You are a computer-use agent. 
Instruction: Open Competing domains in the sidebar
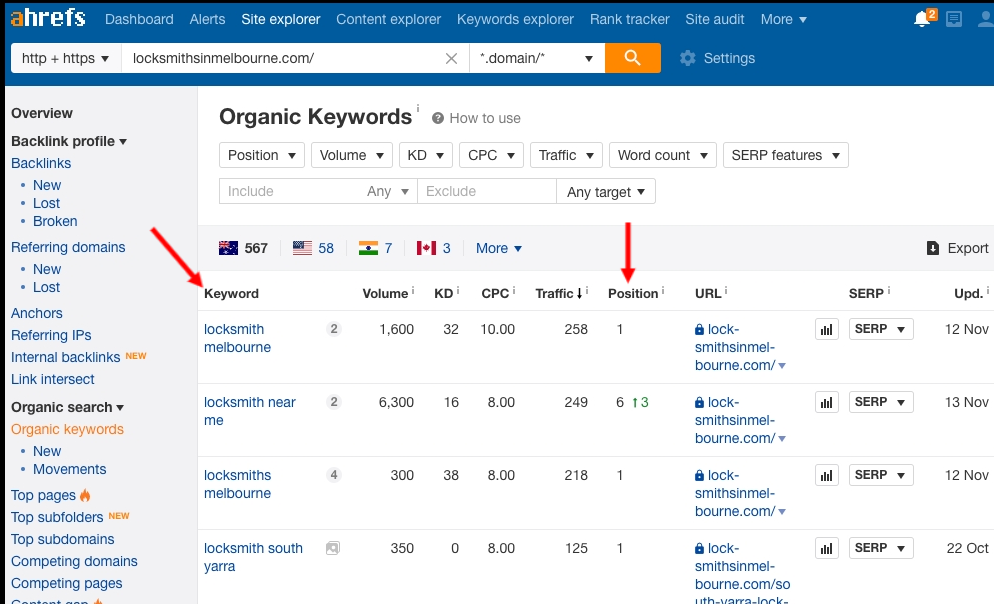[x=74, y=562]
